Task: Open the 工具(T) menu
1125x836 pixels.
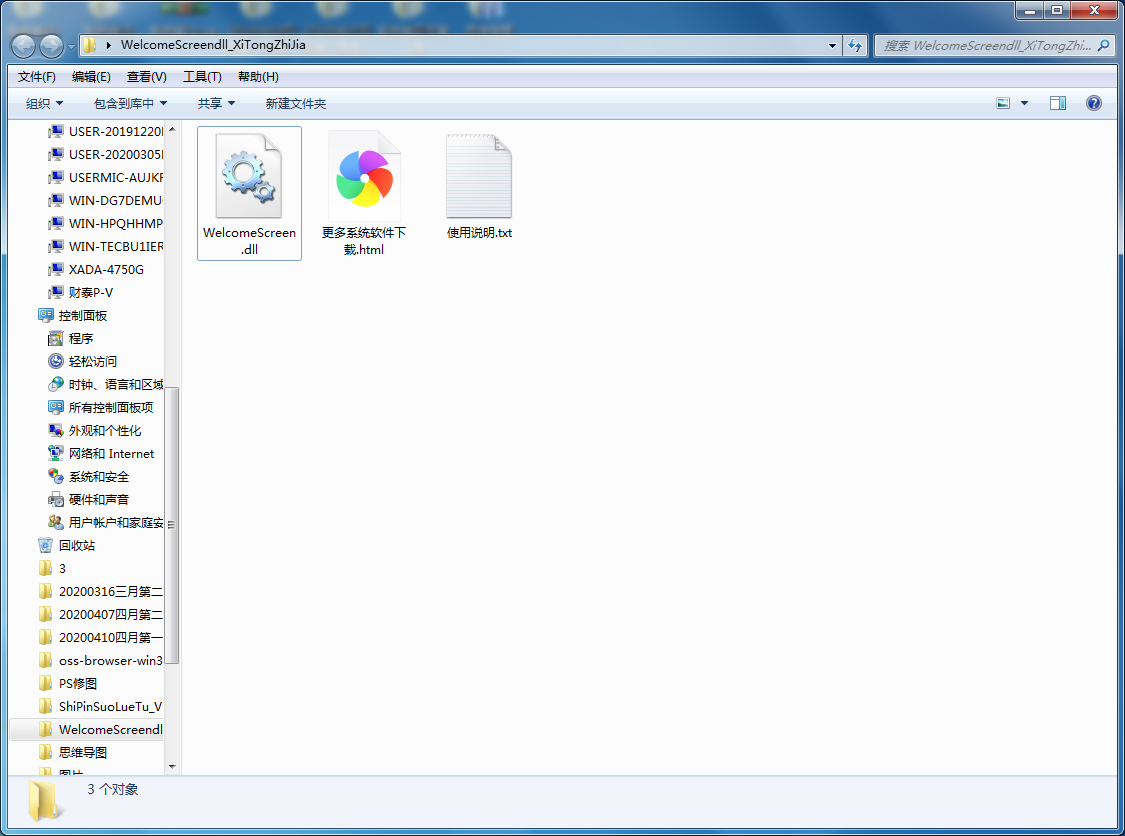Action: click(x=202, y=77)
